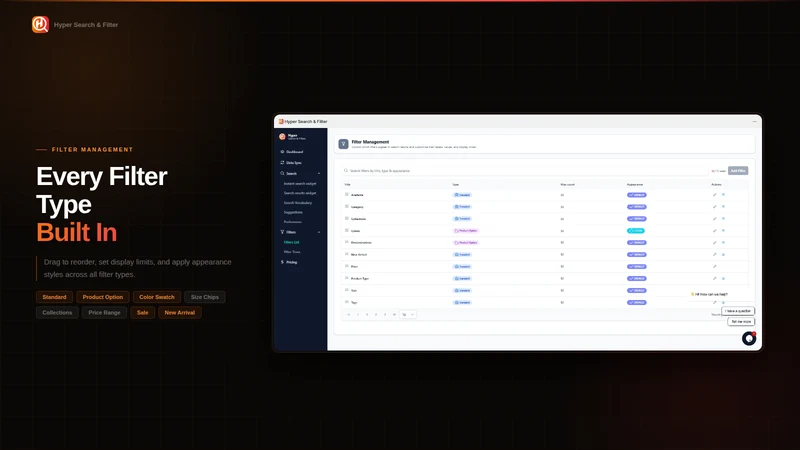The image size is (800, 450).
Task: Open Instant search widget page
Action: [300, 184]
